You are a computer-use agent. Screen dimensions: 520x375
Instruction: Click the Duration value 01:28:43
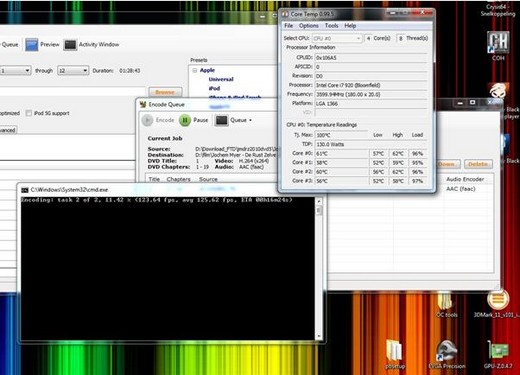click(130, 71)
